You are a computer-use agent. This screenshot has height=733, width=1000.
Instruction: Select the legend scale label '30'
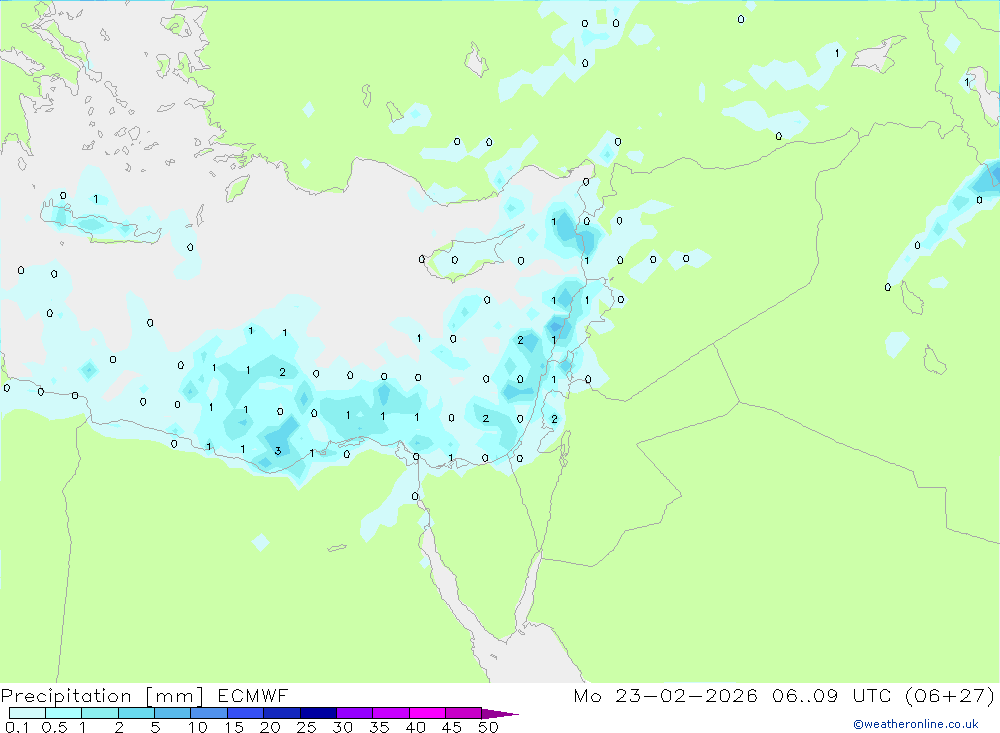[x=342, y=727]
